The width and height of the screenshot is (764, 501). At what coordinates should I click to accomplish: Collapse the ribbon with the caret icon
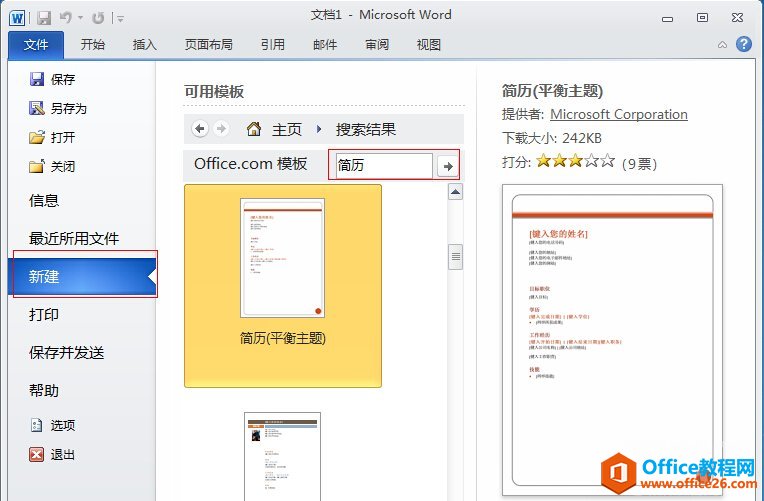pos(723,45)
